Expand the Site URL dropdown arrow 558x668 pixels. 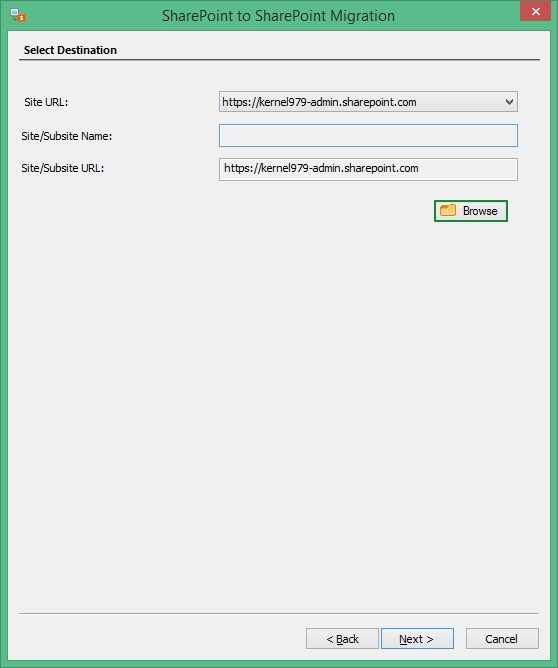[509, 102]
